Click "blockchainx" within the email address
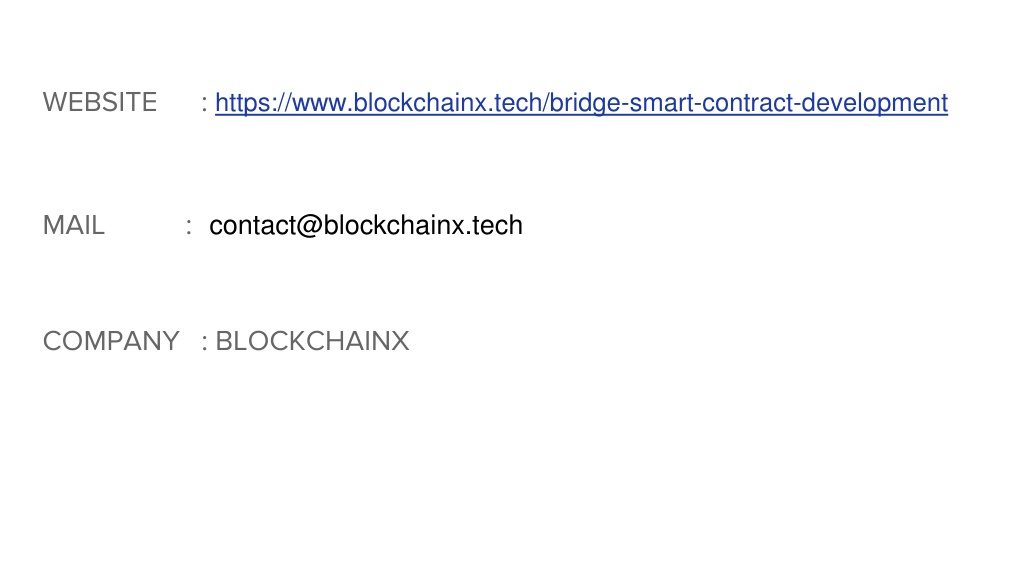 tap(394, 226)
